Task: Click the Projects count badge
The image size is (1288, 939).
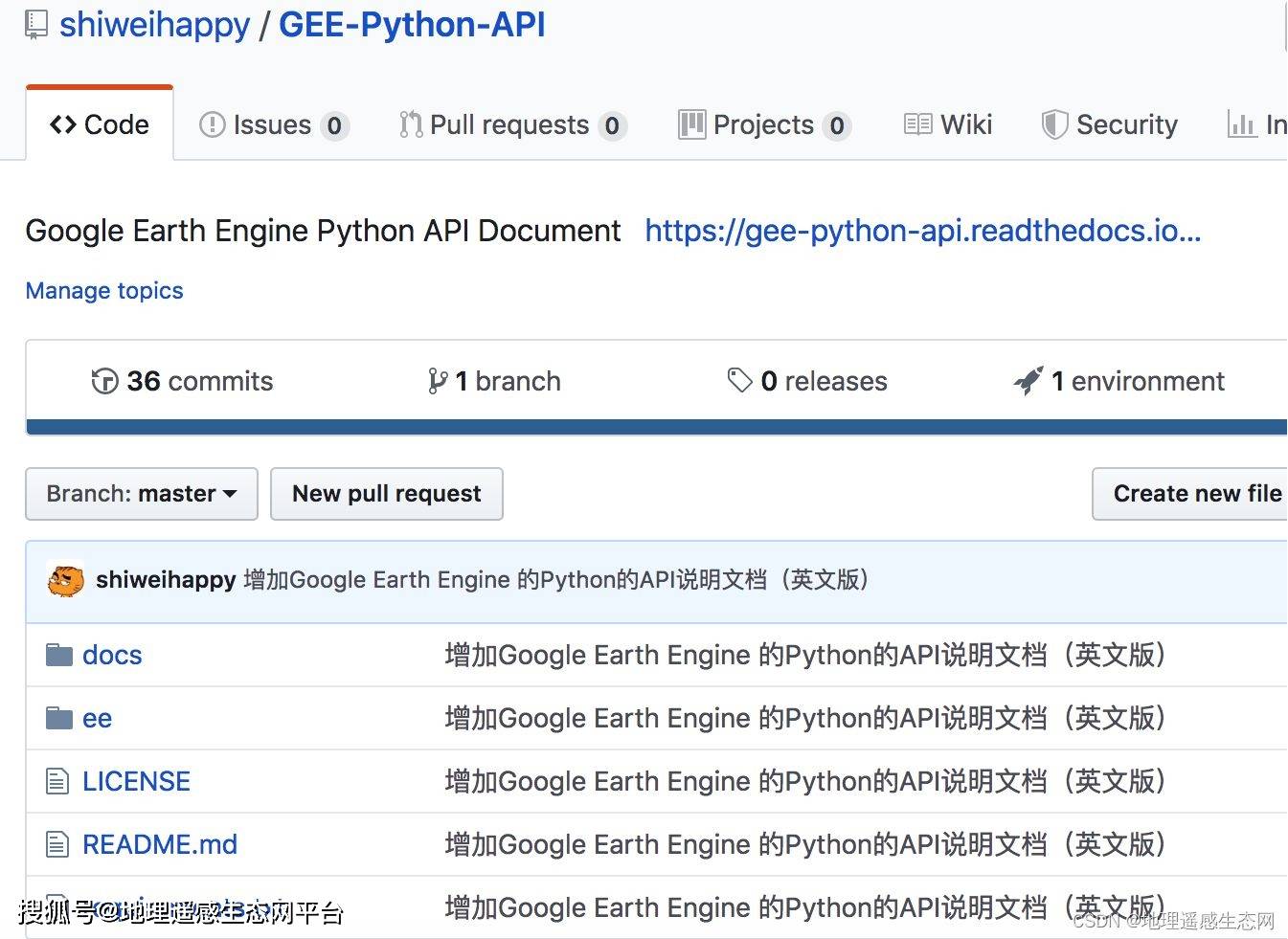Action: click(x=837, y=125)
